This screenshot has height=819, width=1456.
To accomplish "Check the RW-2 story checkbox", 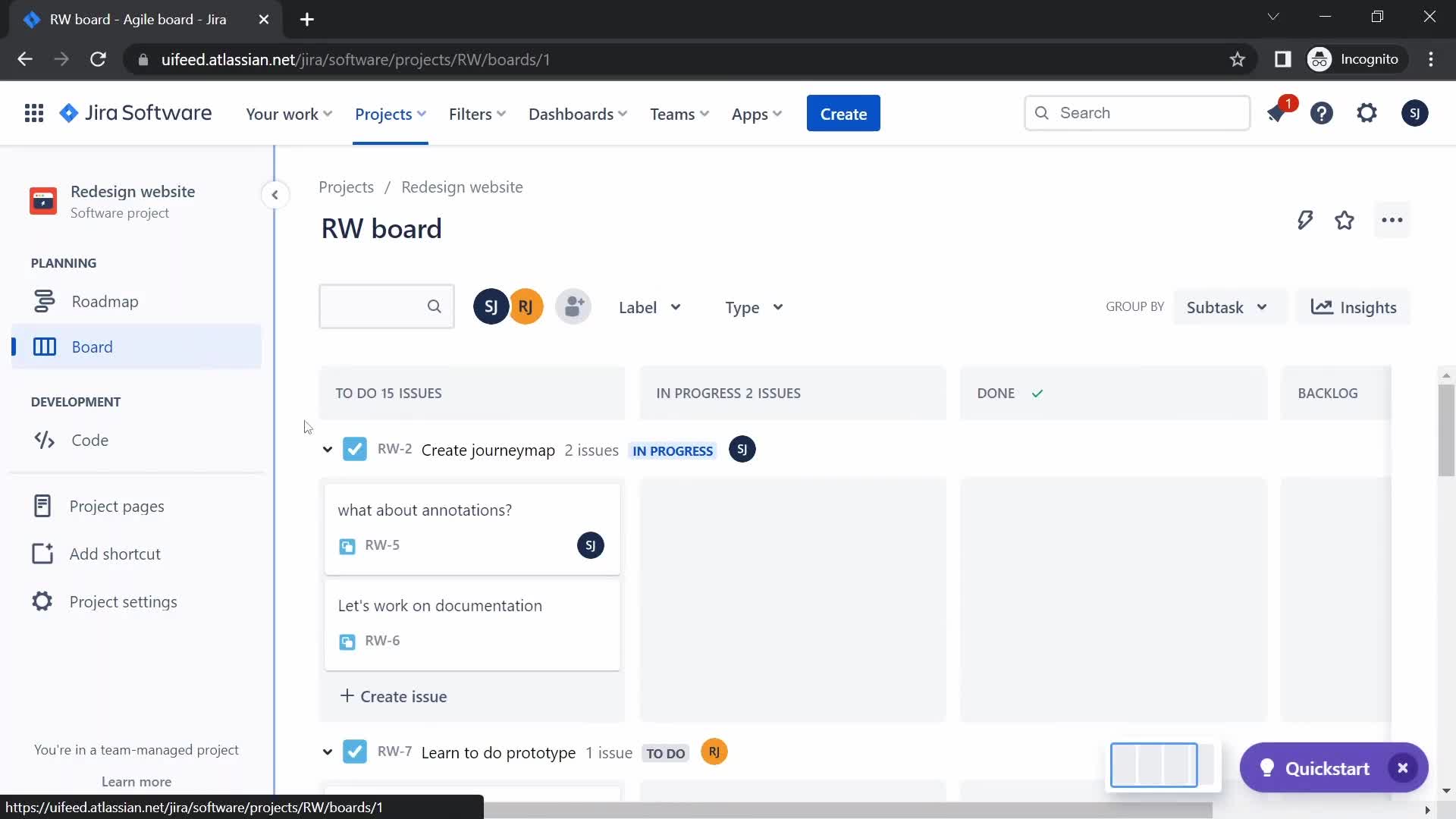I will pyautogui.click(x=356, y=449).
